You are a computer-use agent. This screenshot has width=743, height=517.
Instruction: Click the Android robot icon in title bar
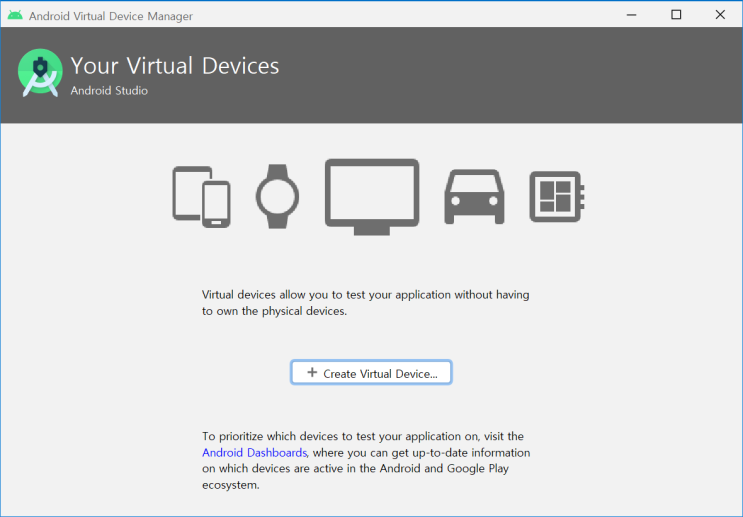(15, 15)
